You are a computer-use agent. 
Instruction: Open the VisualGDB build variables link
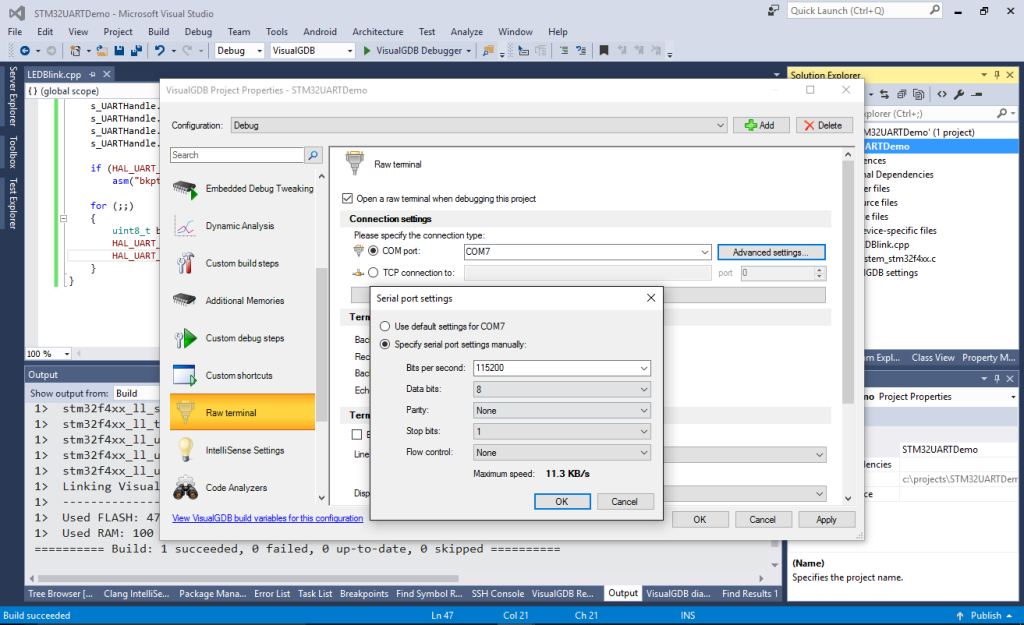click(267, 518)
